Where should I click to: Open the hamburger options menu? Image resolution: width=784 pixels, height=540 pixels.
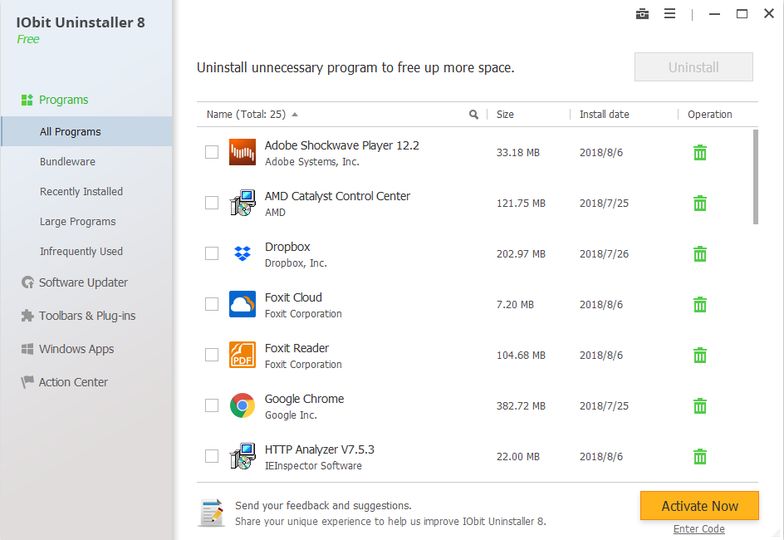pos(670,14)
